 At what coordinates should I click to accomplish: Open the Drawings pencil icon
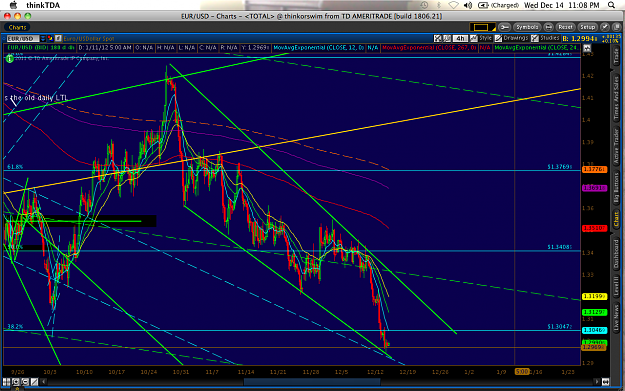tap(498, 38)
